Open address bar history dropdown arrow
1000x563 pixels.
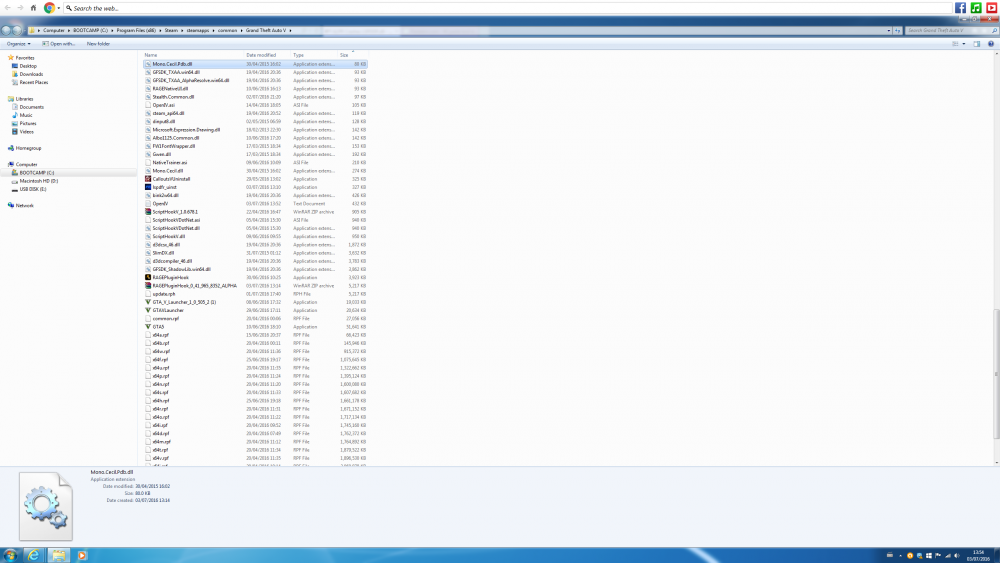(x=888, y=30)
